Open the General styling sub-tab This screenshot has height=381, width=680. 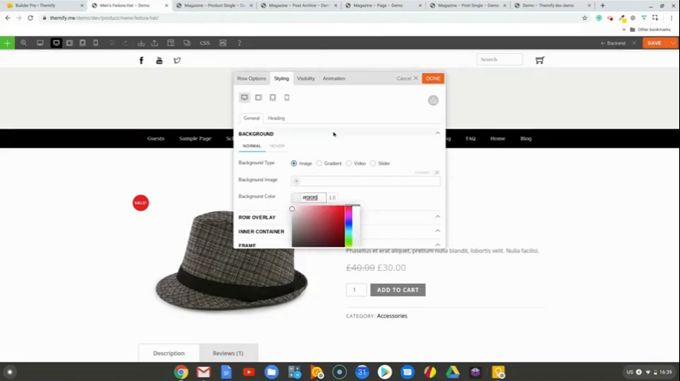click(x=252, y=118)
